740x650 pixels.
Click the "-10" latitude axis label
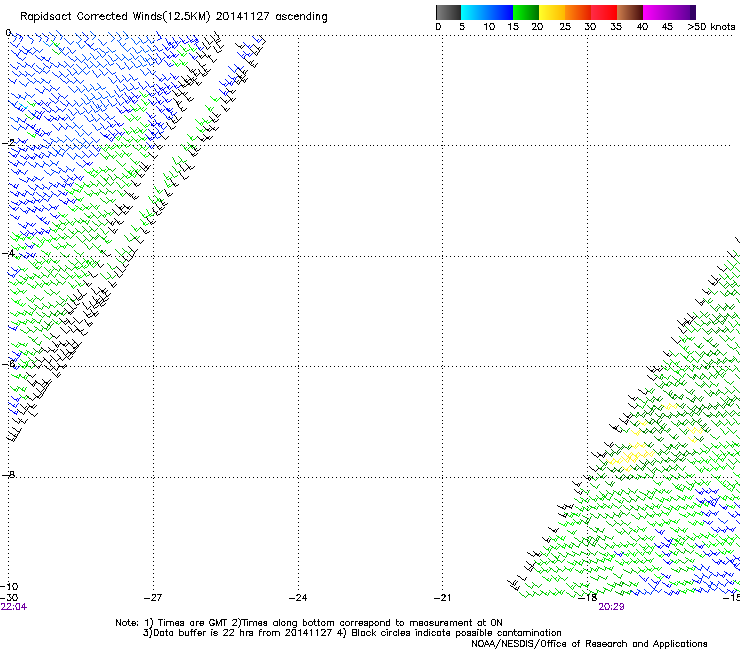pyautogui.click(x=9, y=587)
